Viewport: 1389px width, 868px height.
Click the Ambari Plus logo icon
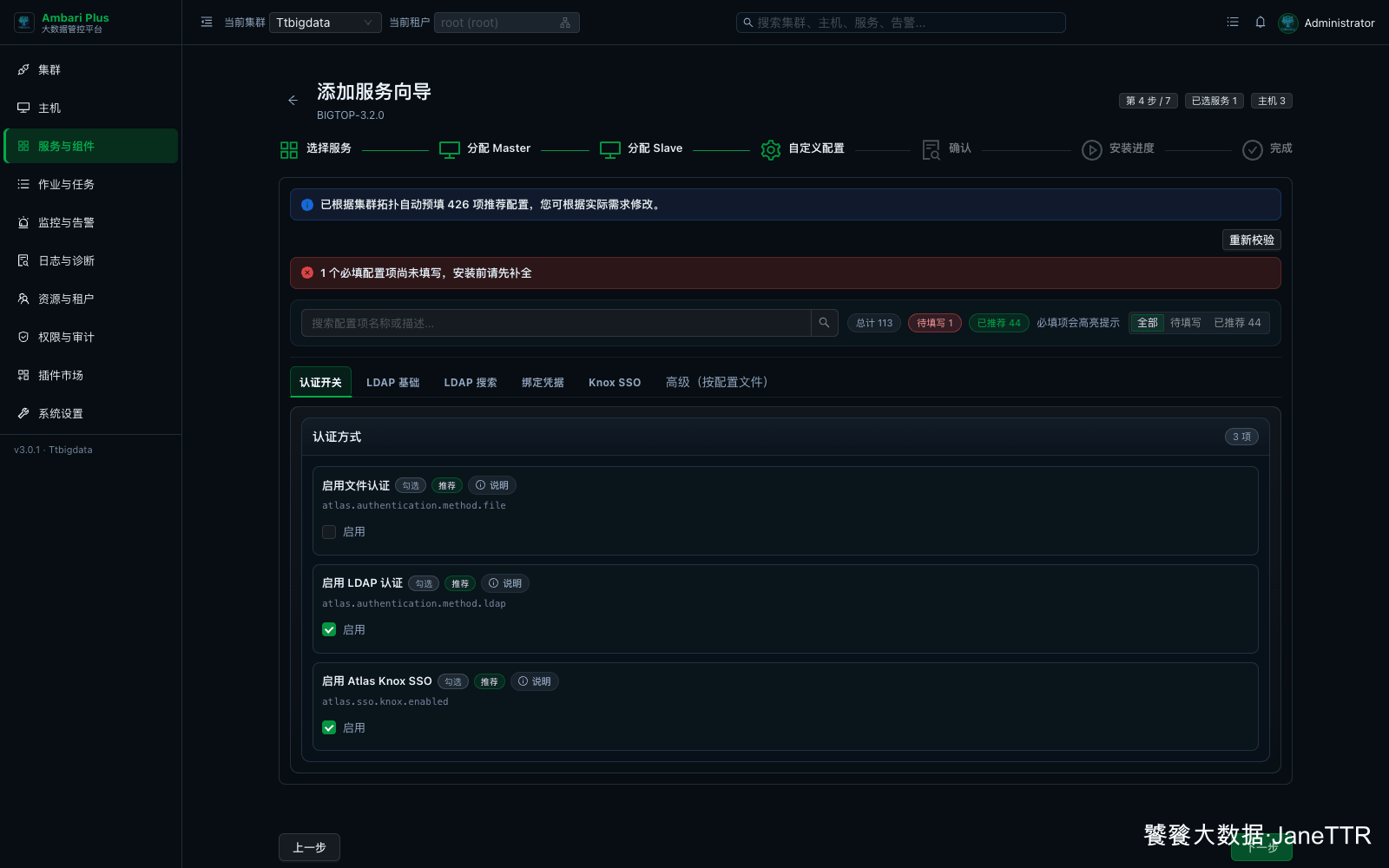tap(24, 23)
